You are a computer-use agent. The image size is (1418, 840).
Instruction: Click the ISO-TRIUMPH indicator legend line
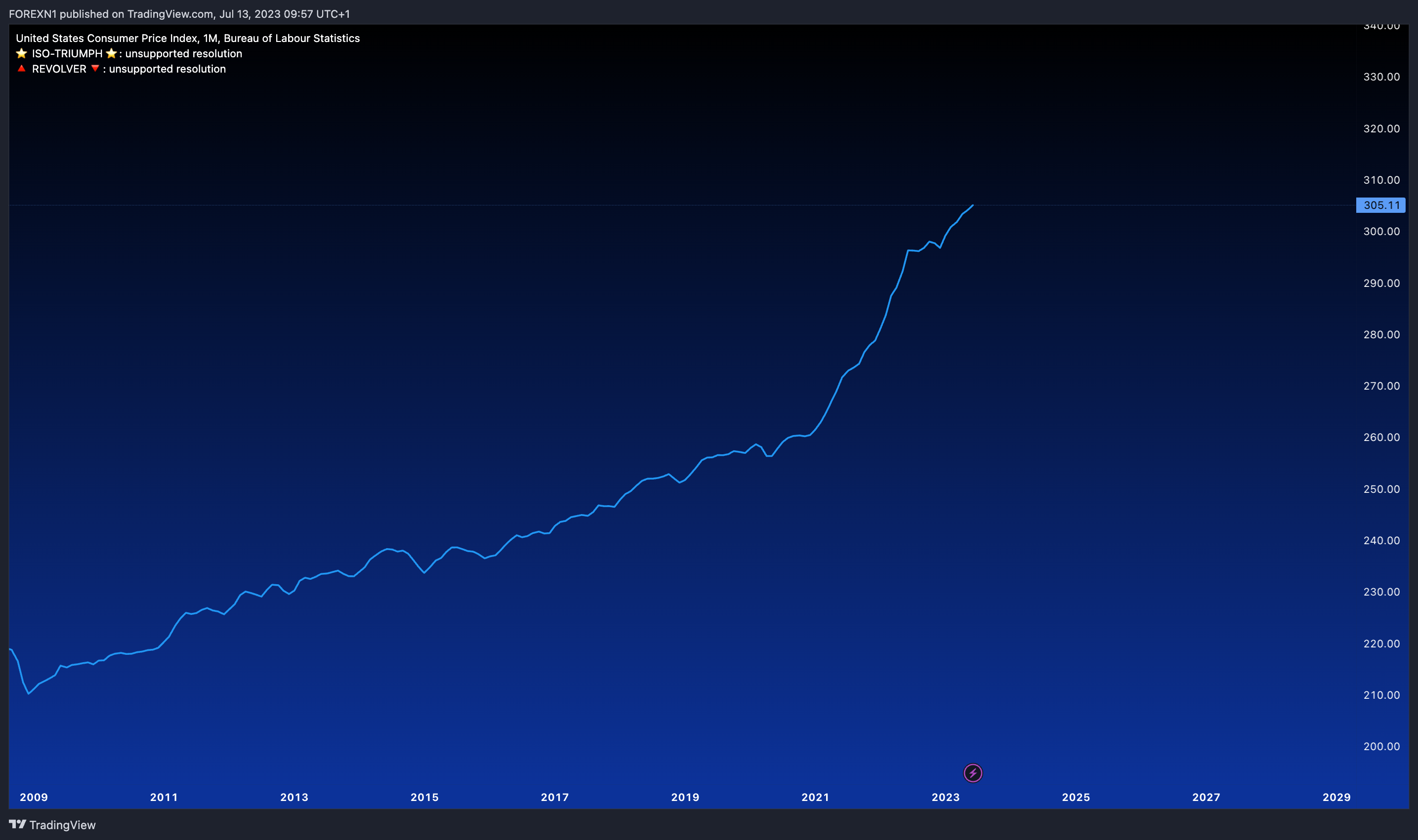[x=128, y=54]
